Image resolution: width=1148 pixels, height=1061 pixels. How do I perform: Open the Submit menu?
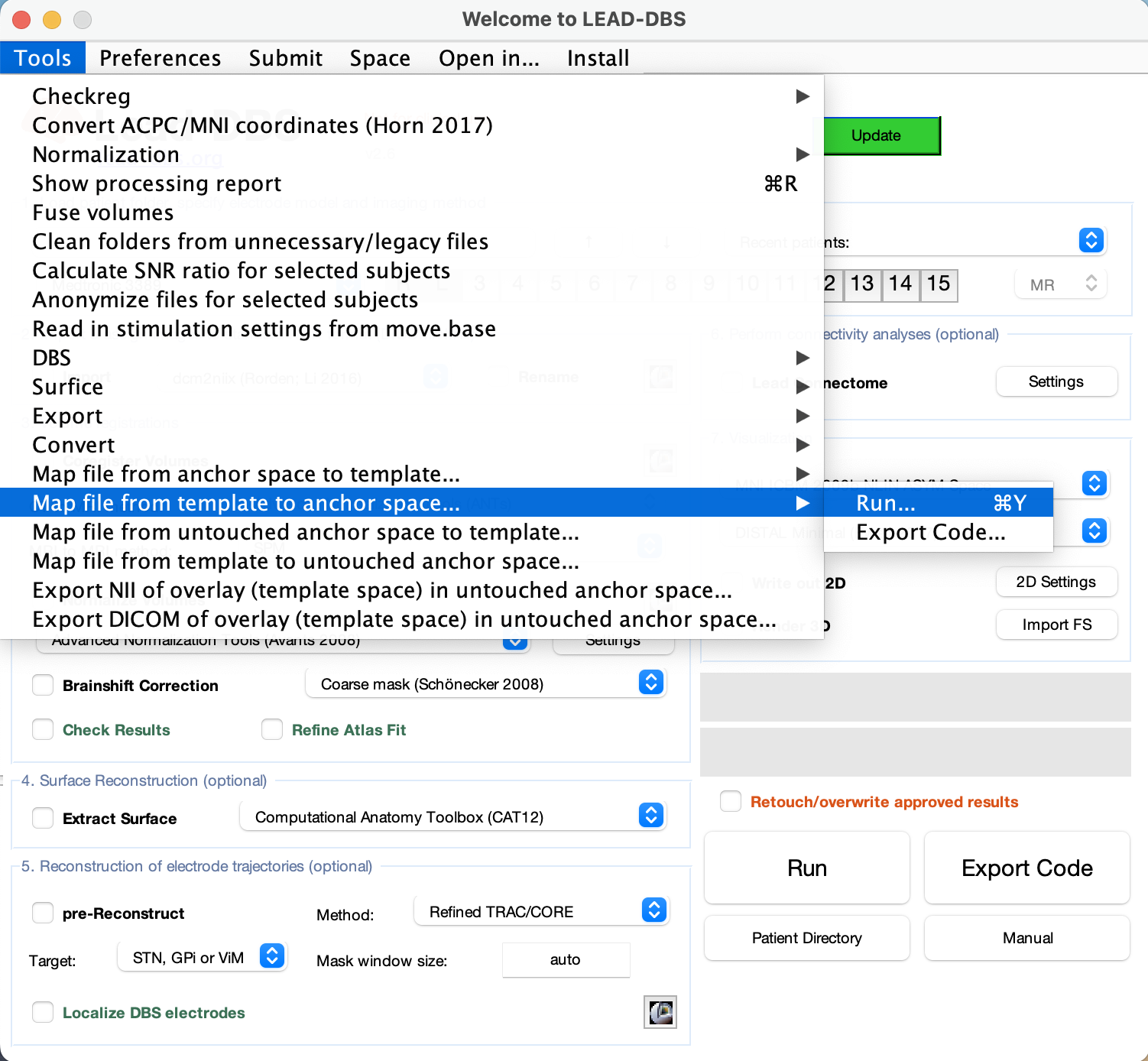coord(286,58)
